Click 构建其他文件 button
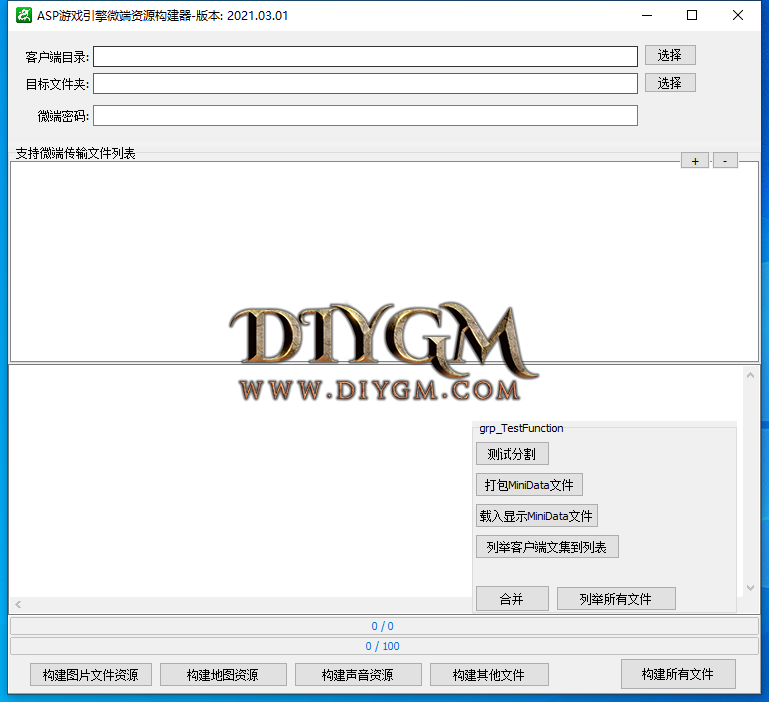 (x=489, y=675)
